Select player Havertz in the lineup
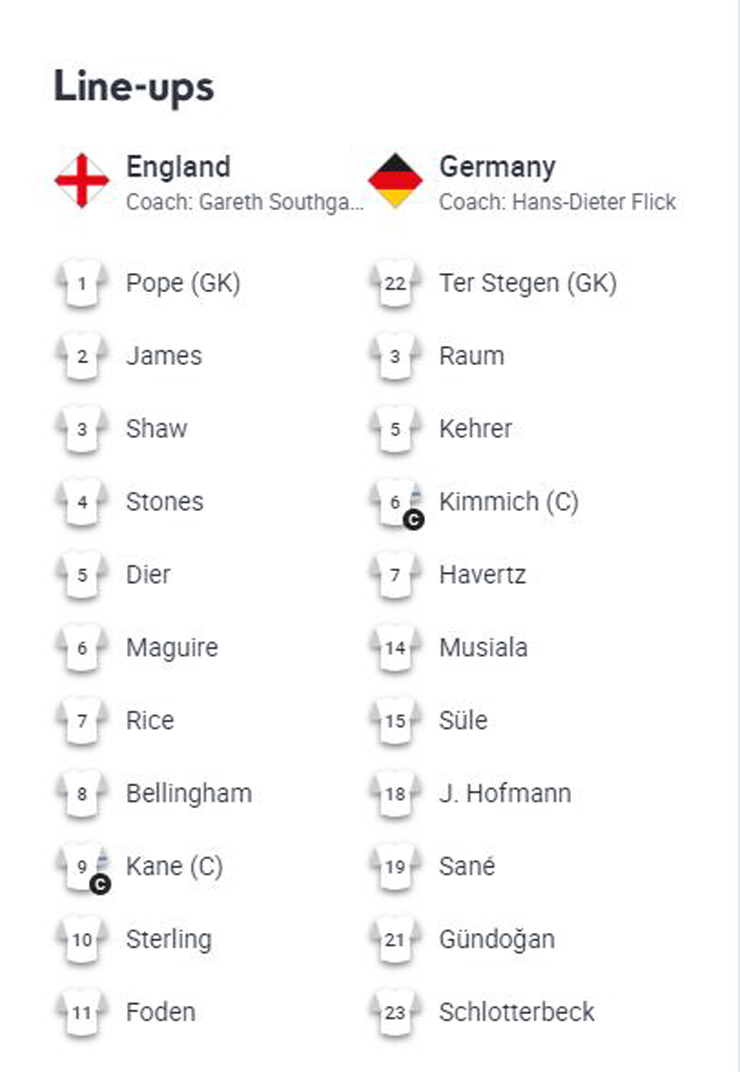740x1072 pixels. tap(482, 575)
